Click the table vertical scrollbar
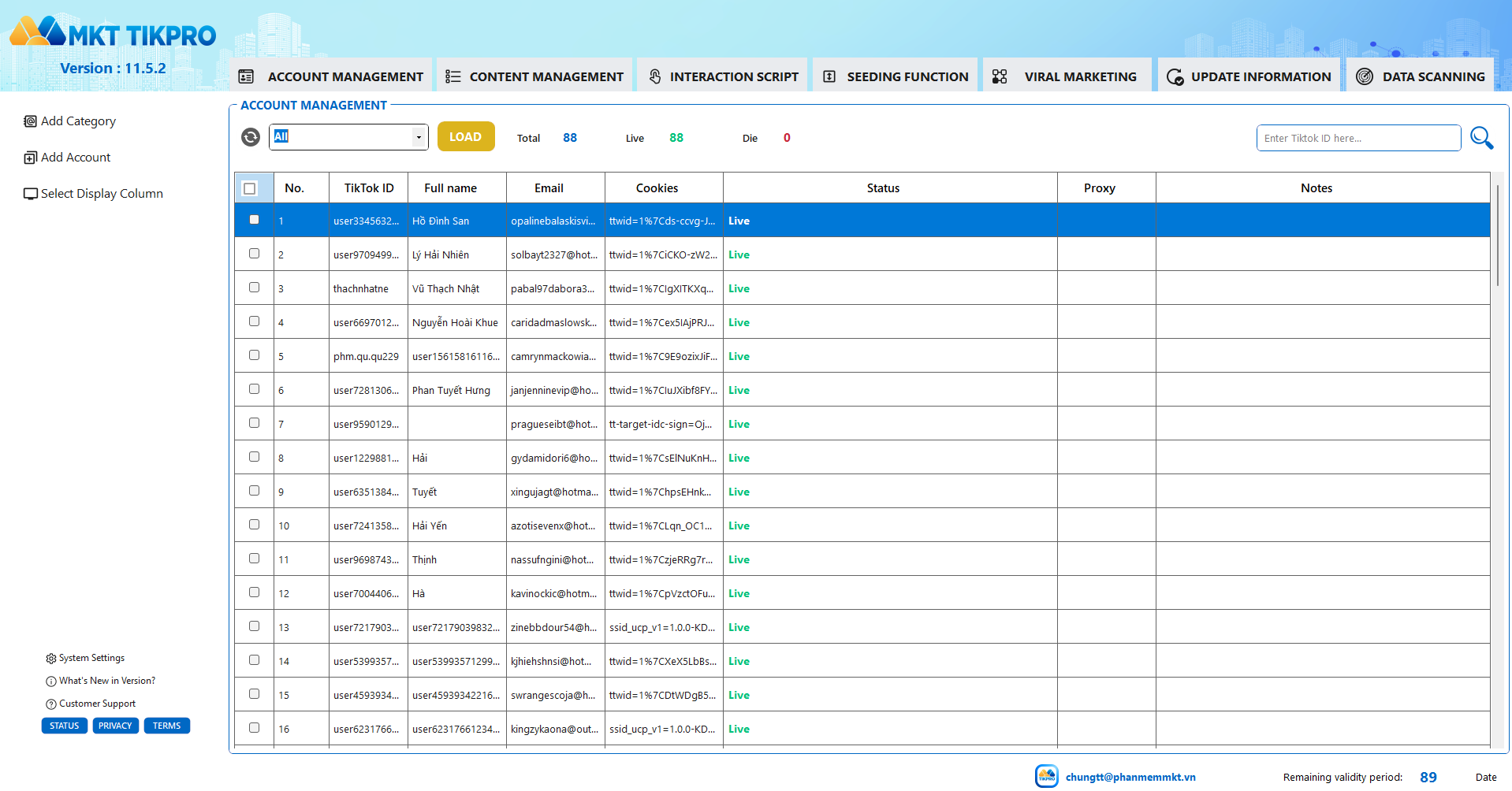Image resolution: width=1512 pixels, height=791 pixels. [x=1498, y=236]
